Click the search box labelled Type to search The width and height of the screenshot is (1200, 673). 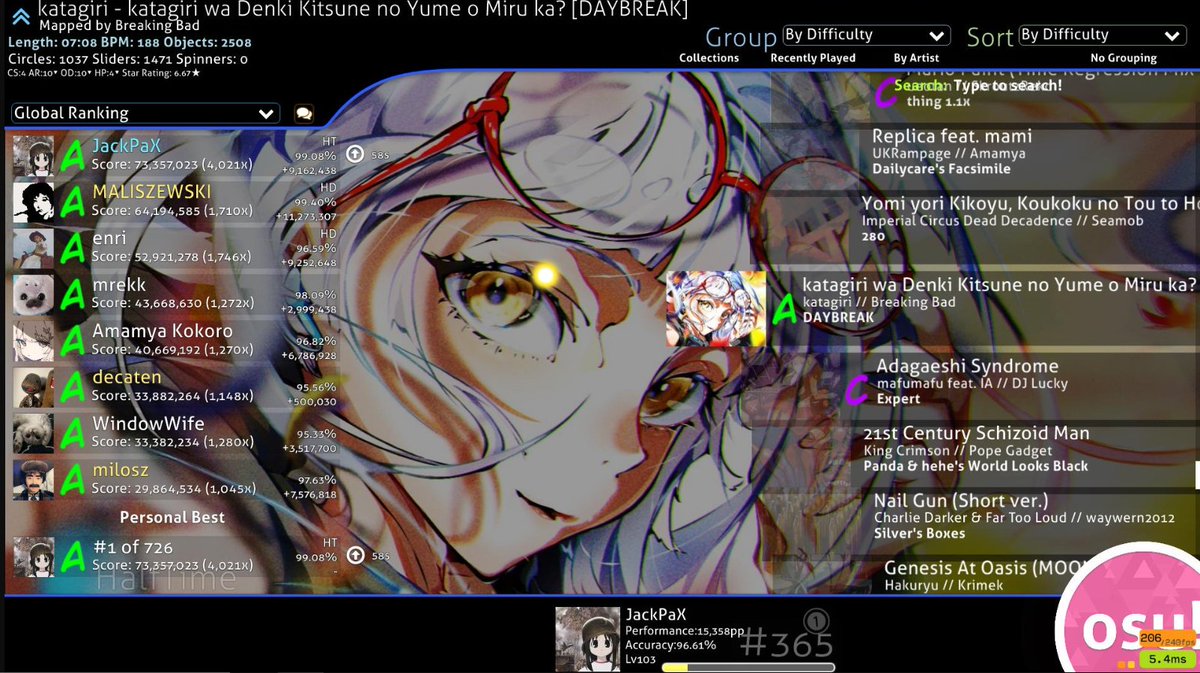pos(978,86)
